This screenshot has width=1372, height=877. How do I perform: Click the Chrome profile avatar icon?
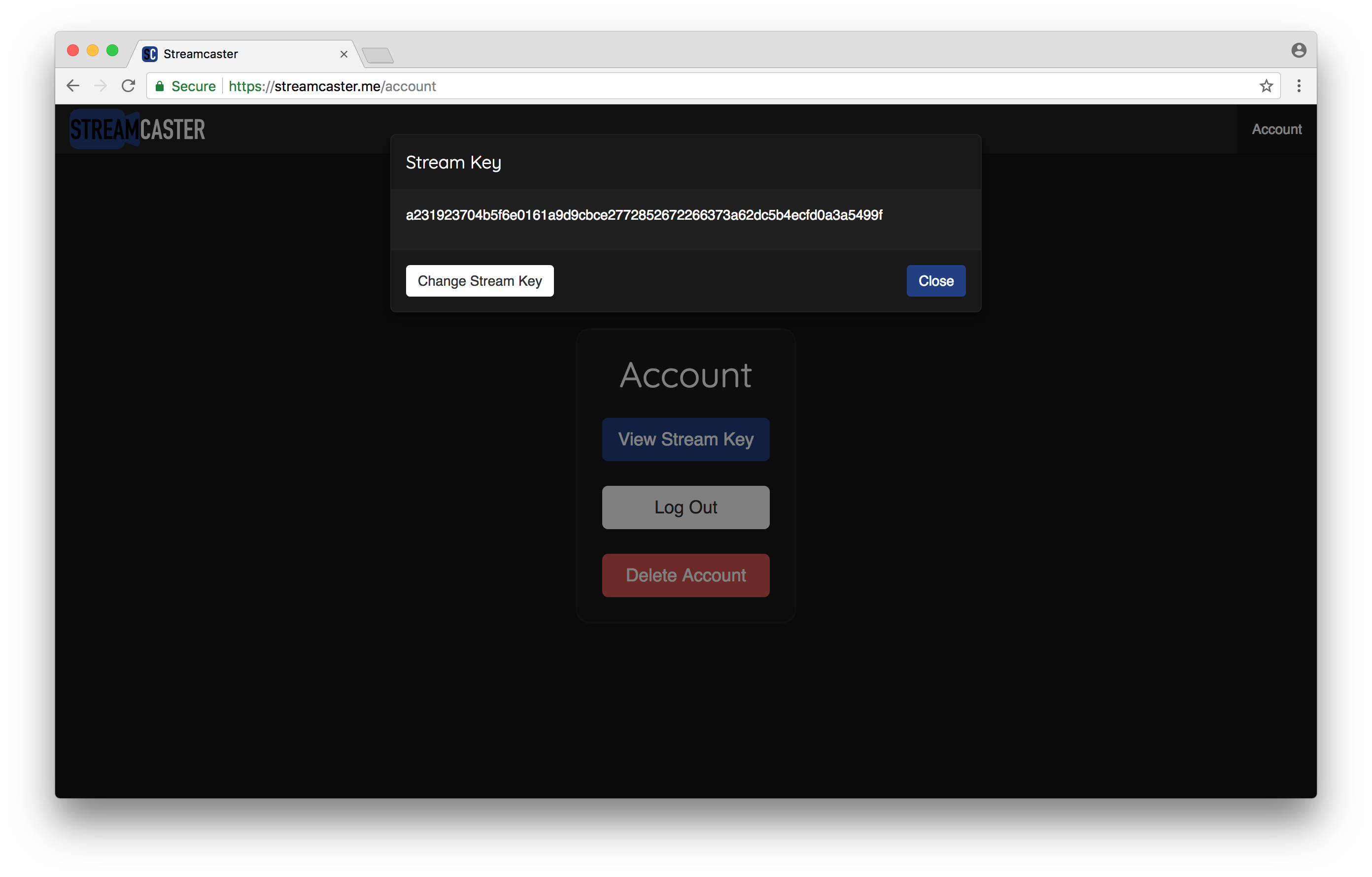pyautogui.click(x=1299, y=51)
